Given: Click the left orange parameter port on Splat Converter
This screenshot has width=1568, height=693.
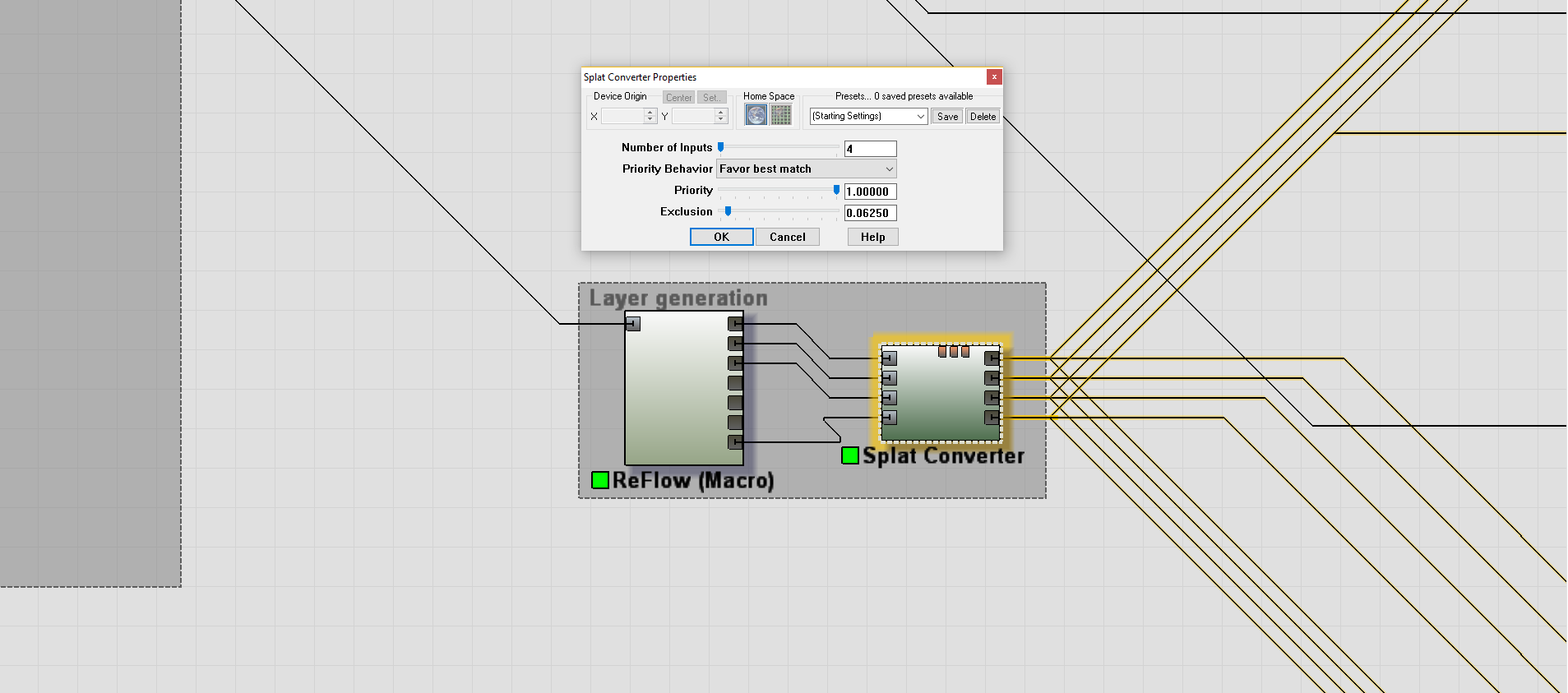Looking at the screenshot, I should (942, 352).
